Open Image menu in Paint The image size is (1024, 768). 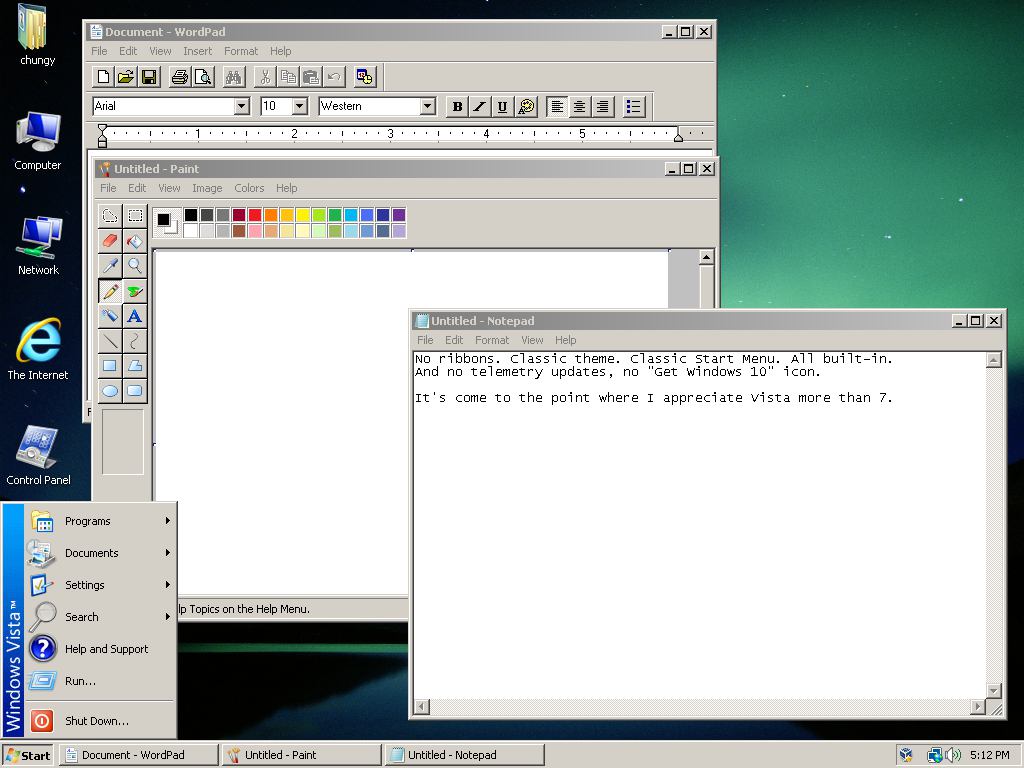click(x=207, y=188)
